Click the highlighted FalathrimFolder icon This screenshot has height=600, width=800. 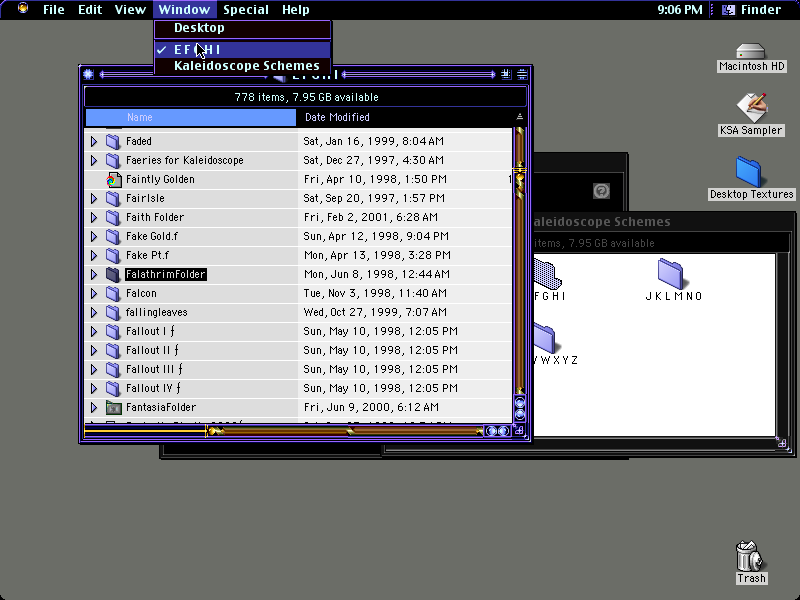(x=113, y=274)
